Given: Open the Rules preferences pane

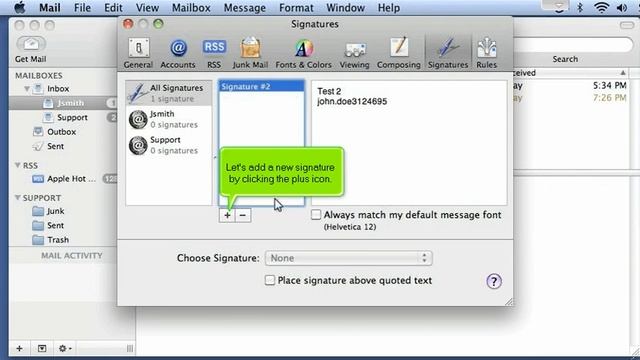Looking at the screenshot, I should [487, 53].
